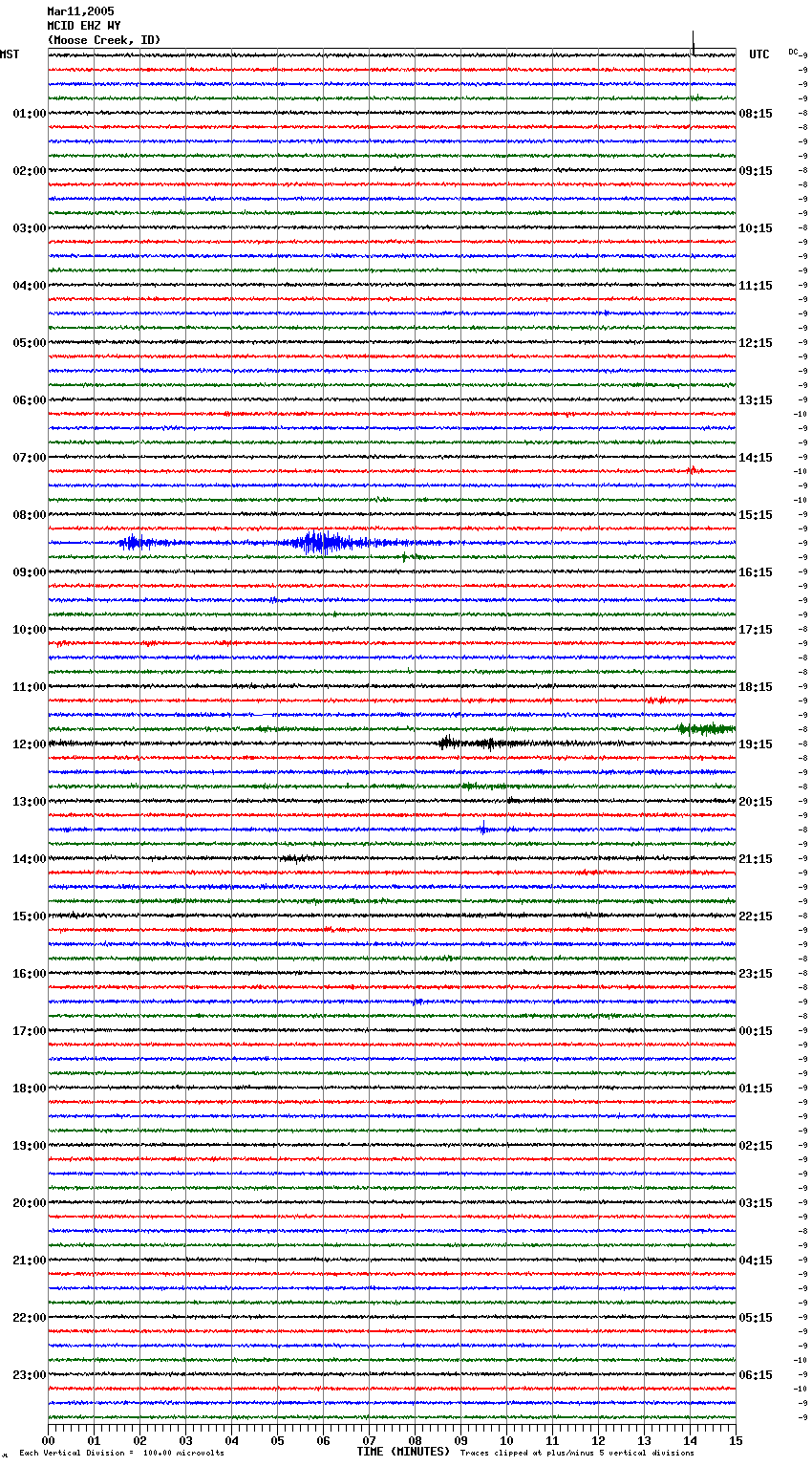Click the 12:00 MST time label
The height and width of the screenshot is (1466, 812).
coord(30,744)
